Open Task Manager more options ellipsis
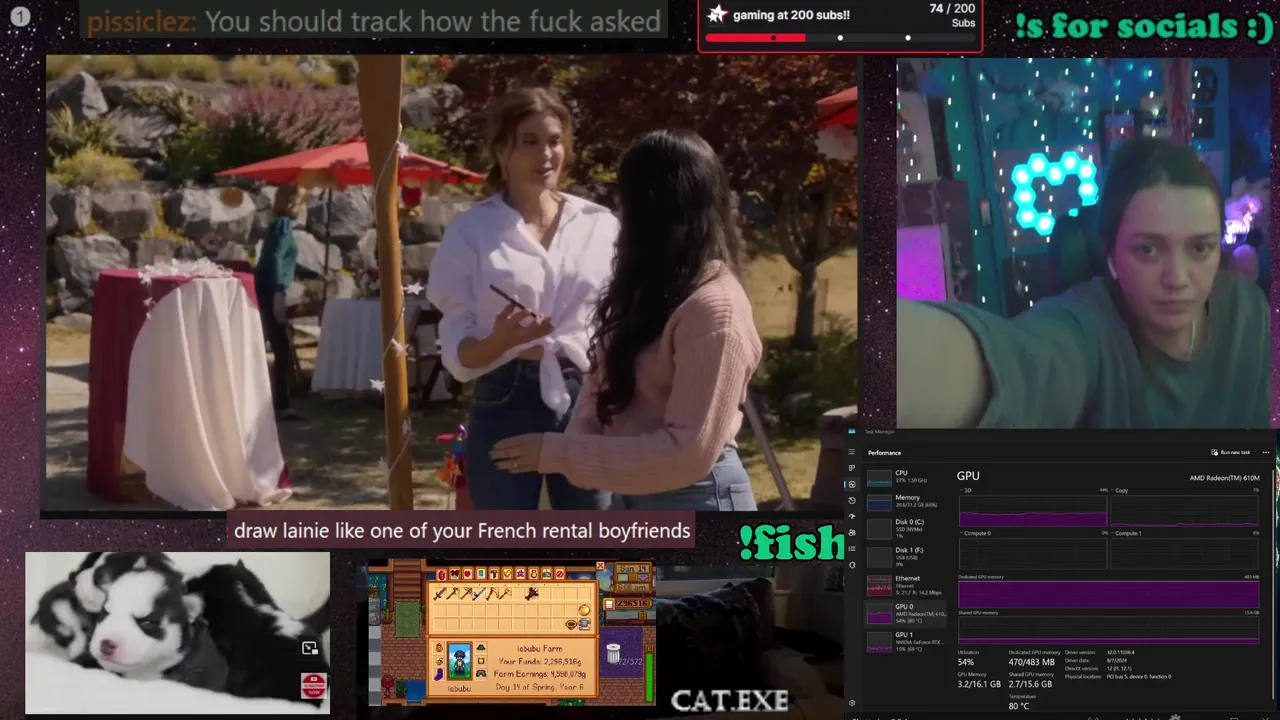The width and height of the screenshot is (1280, 720). pyautogui.click(x=1266, y=452)
